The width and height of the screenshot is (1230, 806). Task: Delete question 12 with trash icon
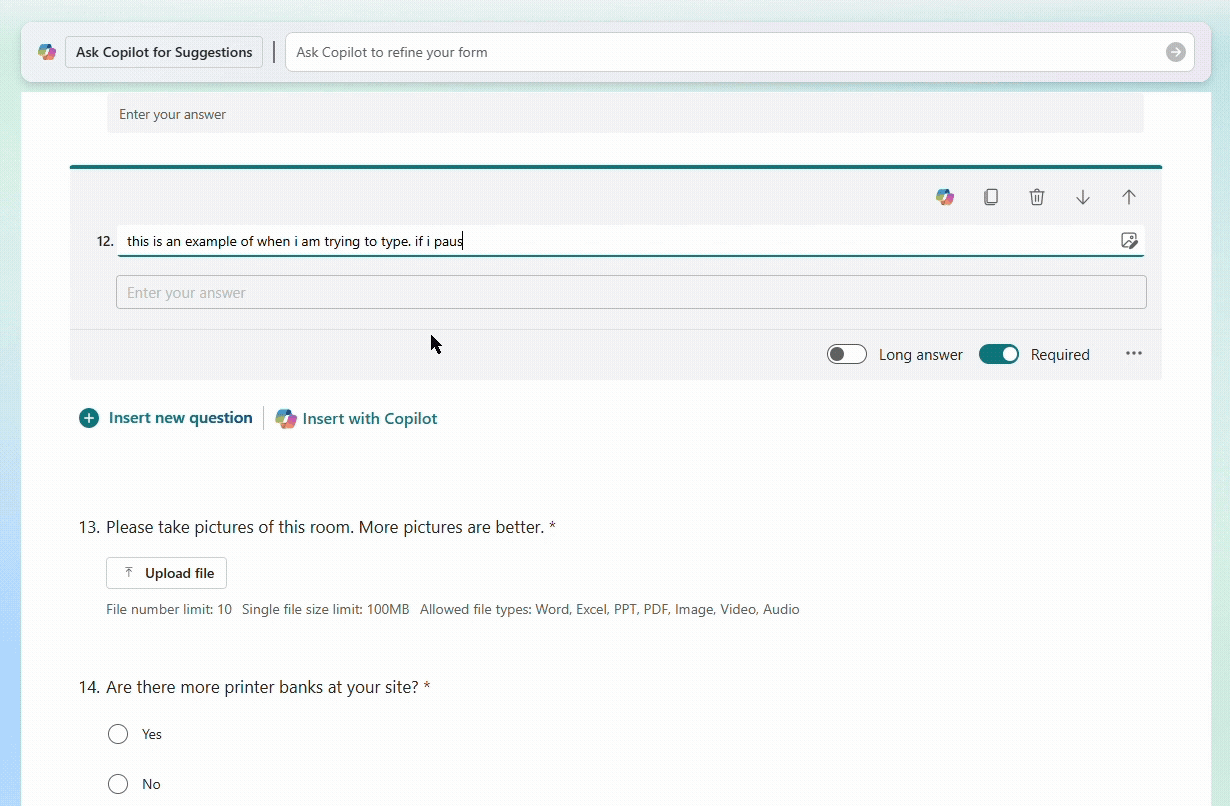pyautogui.click(x=1037, y=197)
